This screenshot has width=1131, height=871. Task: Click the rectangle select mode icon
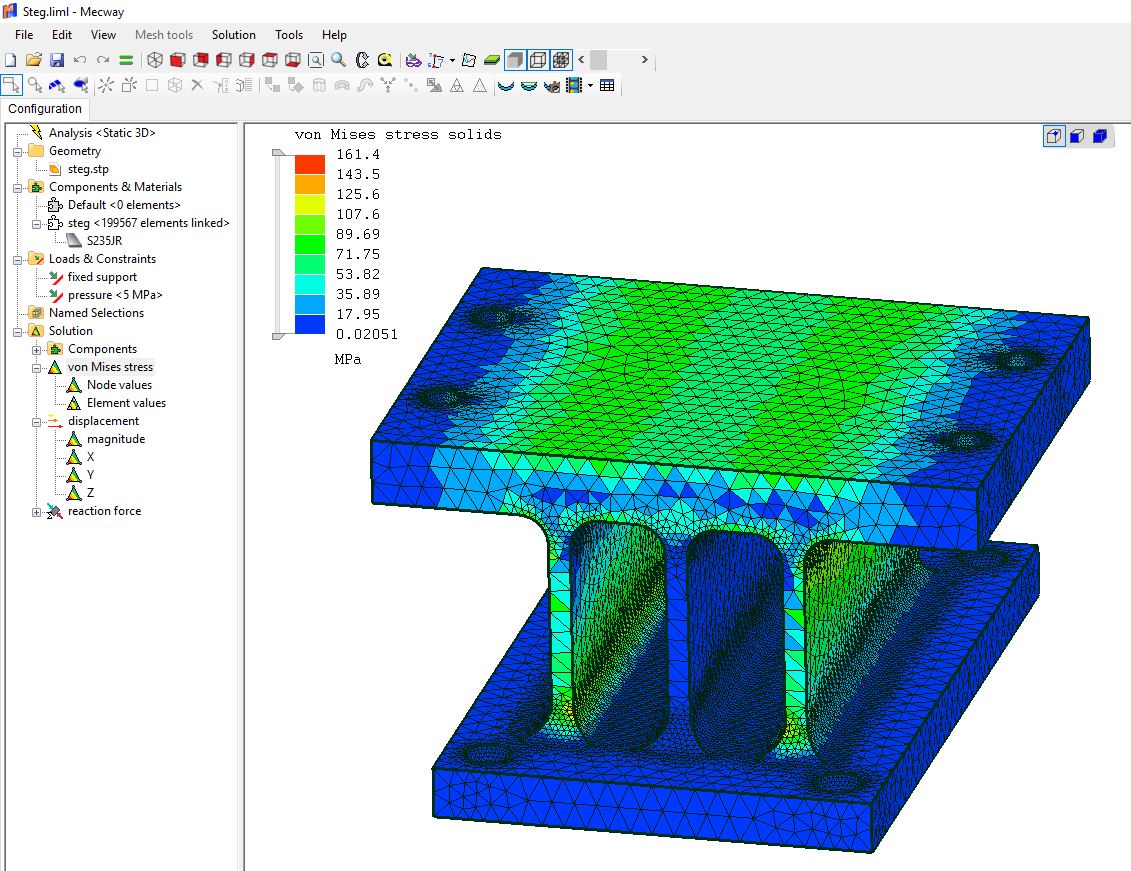pos(12,86)
